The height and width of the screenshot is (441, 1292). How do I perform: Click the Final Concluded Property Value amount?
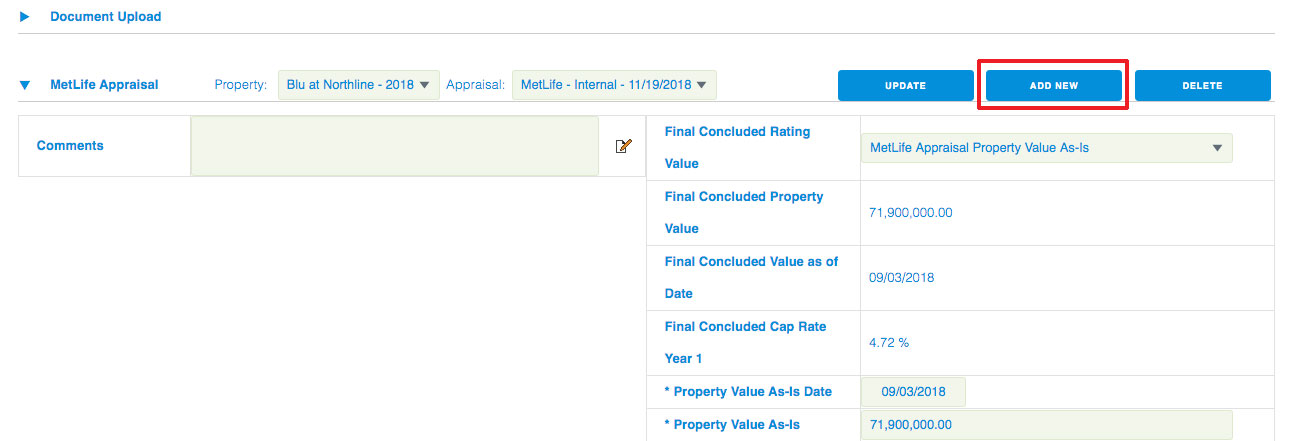(911, 213)
